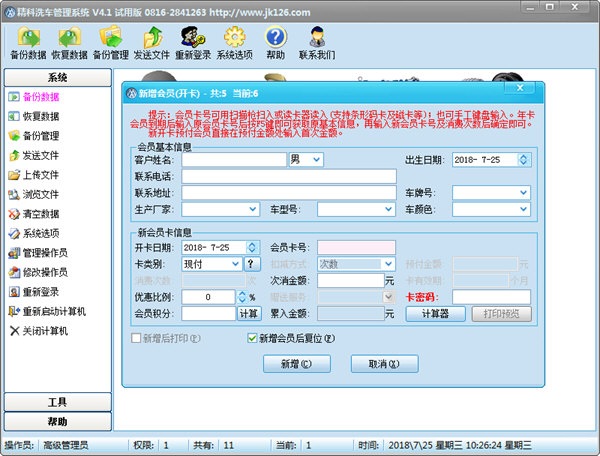Screen dimensions: 600x456
Task: Click the 卡密码 input field
Action: 491,297
